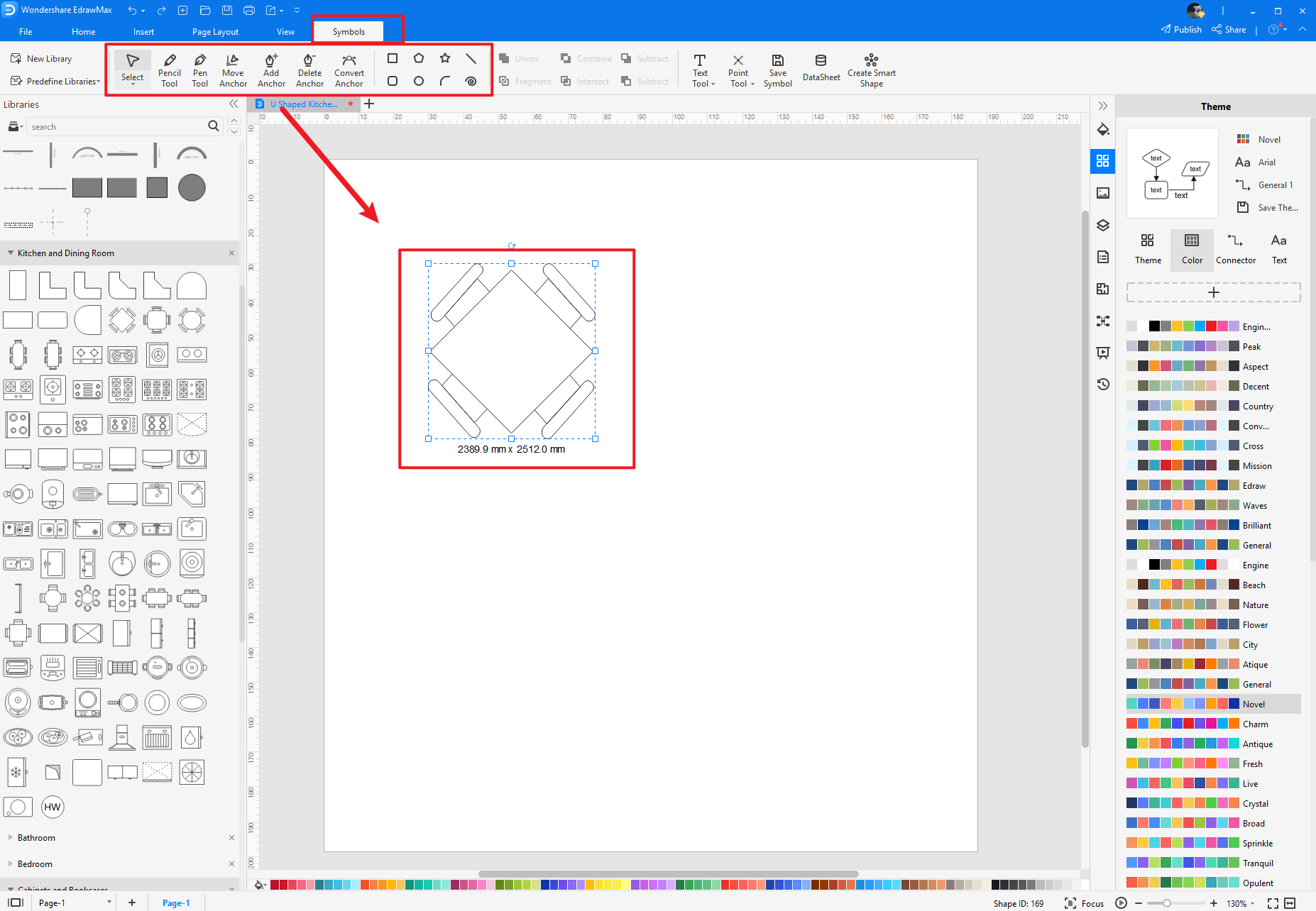
Task: Switch theme customization to Connector
Action: 1235,248
